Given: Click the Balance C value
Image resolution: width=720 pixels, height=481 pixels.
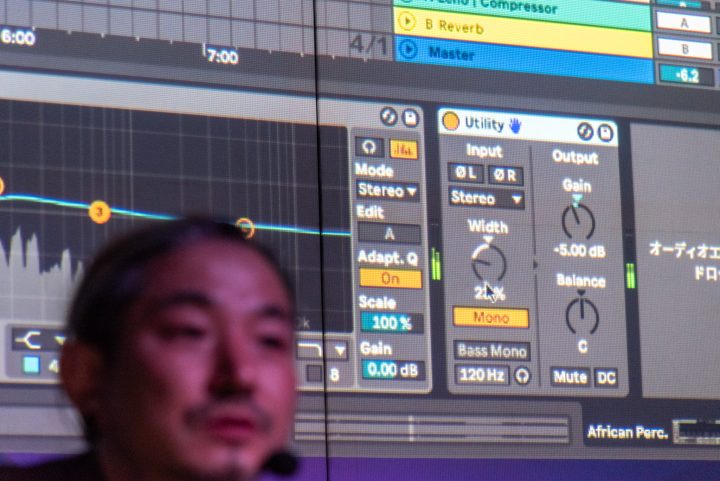Looking at the screenshot, I should click(x=583, y=347).
